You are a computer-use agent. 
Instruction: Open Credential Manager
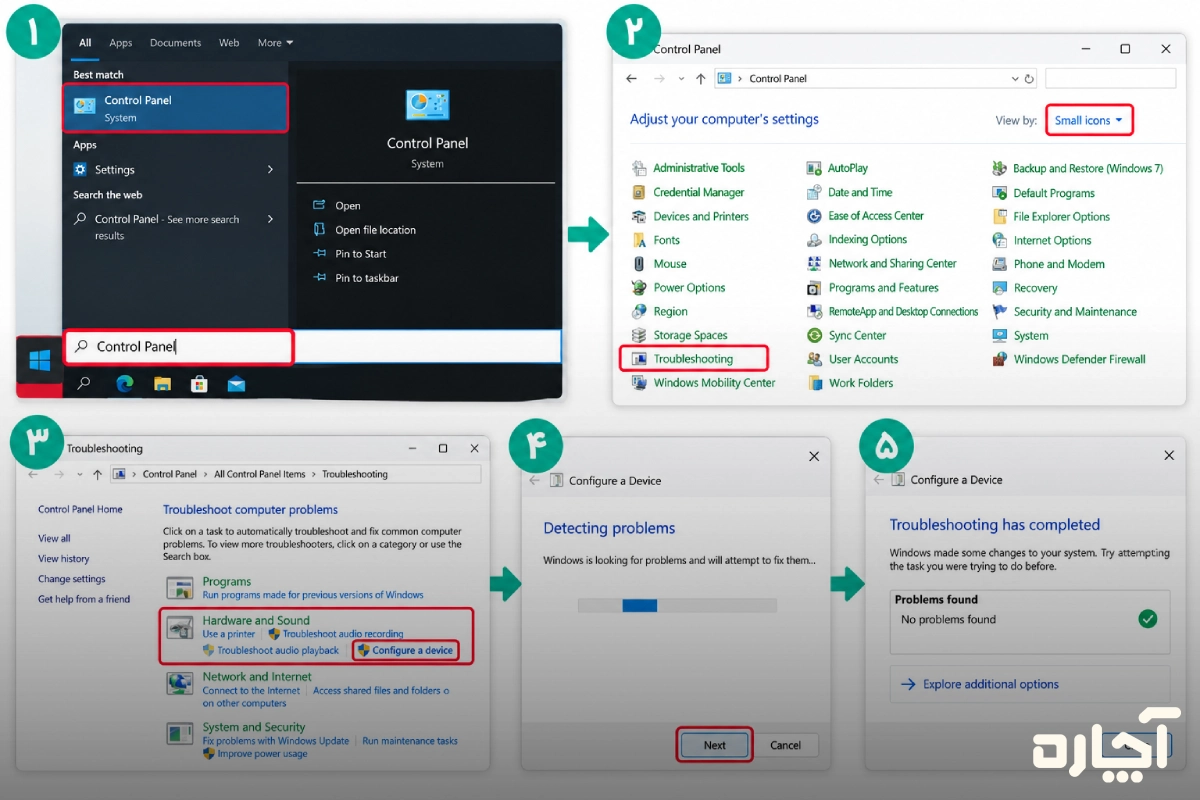click(699, 192)
